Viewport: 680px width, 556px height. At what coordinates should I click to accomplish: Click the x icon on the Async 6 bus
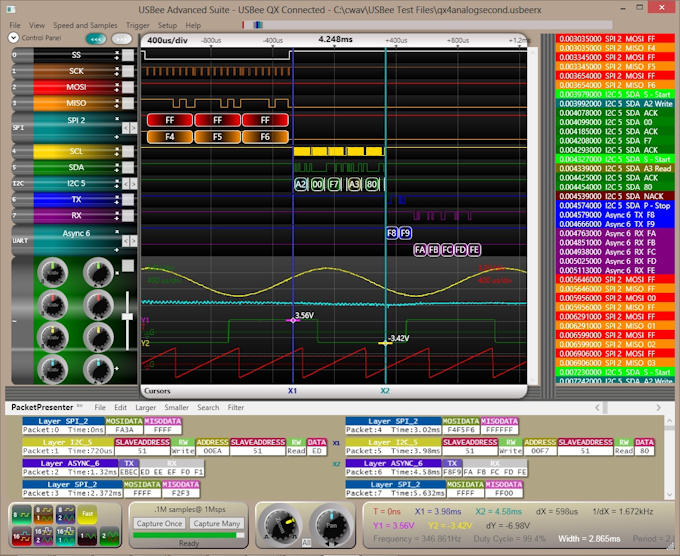click(x=116, y=232)
